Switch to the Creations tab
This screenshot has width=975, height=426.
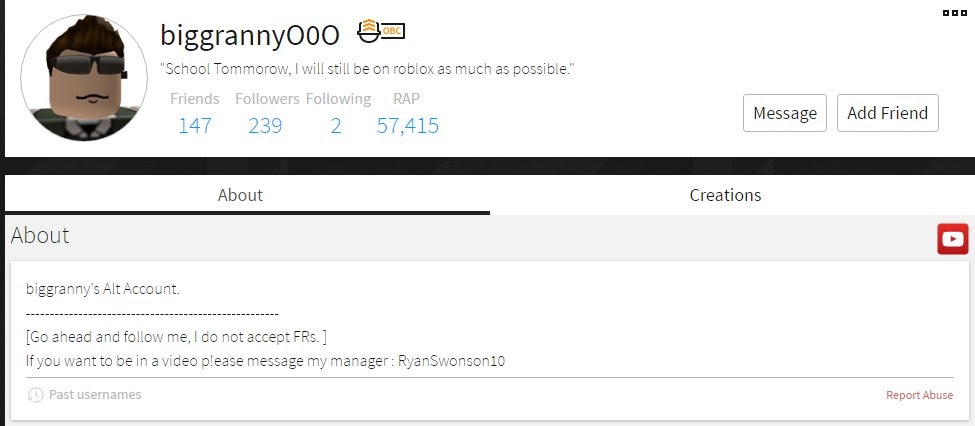point(725,195)
